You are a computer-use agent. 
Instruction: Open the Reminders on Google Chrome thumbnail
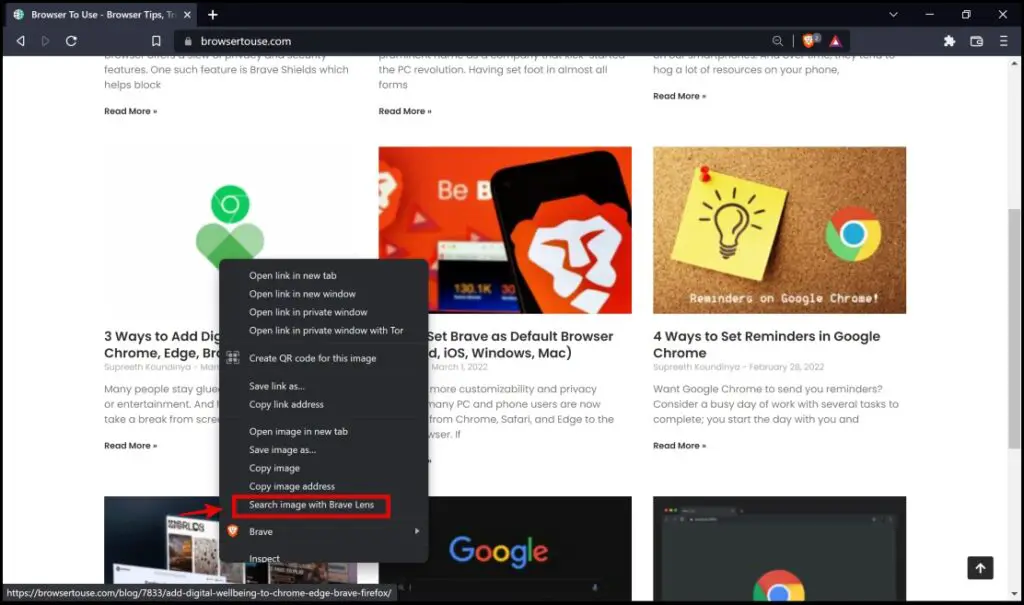(779, 230)
